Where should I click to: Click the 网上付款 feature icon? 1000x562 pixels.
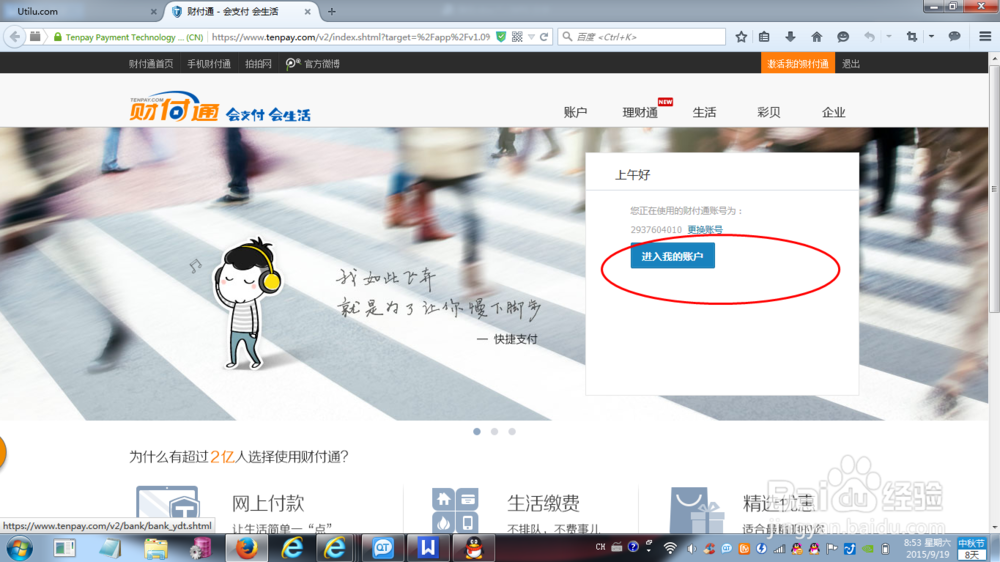pyautogui.click(x=167, y=509)
